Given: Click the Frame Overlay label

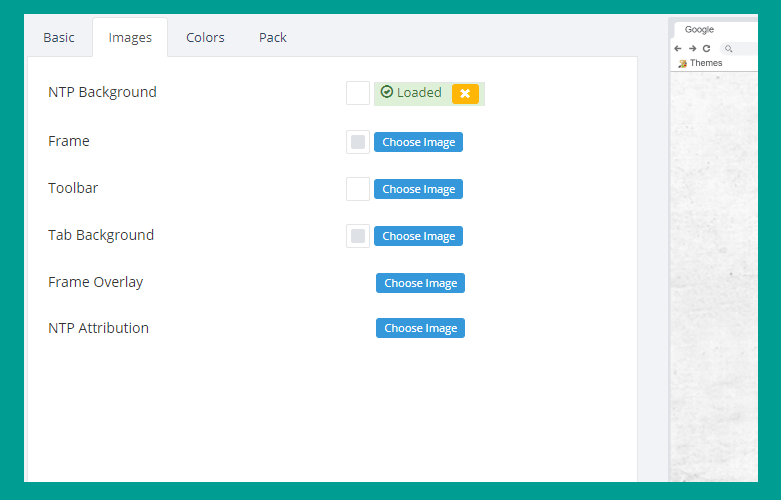Looking at the screenshot, I should point(96,282).
